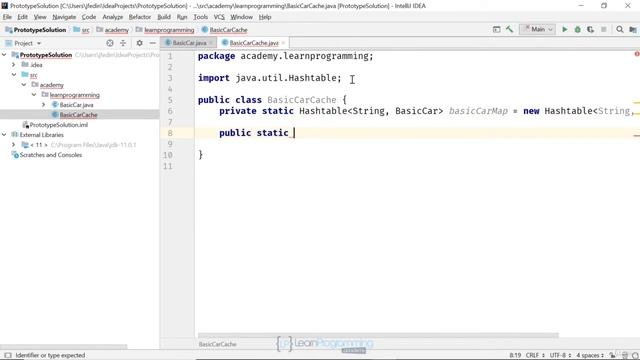Click src in the navigation breadcrumb
640x360 pixels.
click(85, 30)
